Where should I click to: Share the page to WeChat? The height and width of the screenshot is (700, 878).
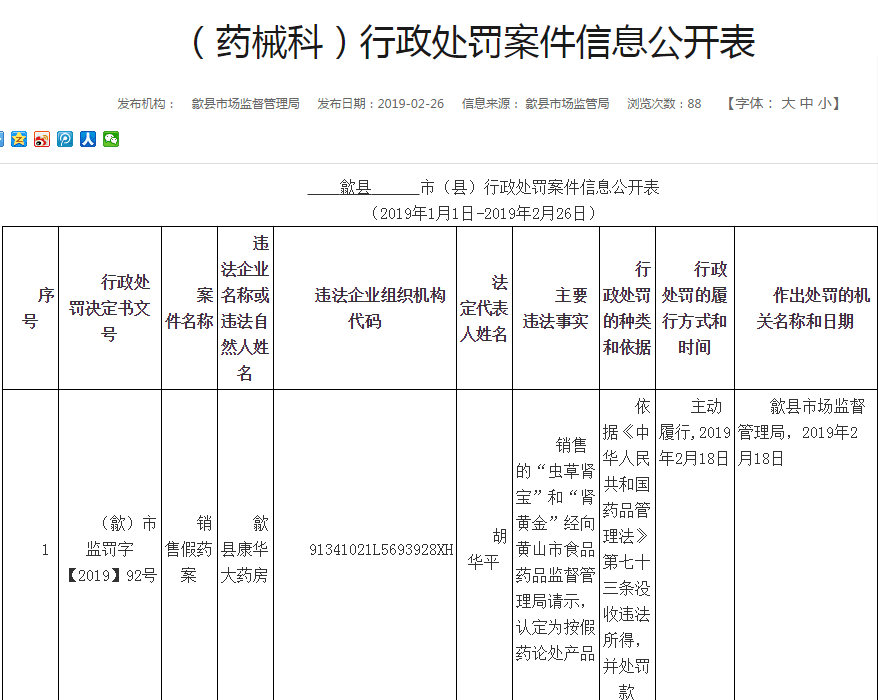(111, 139)
